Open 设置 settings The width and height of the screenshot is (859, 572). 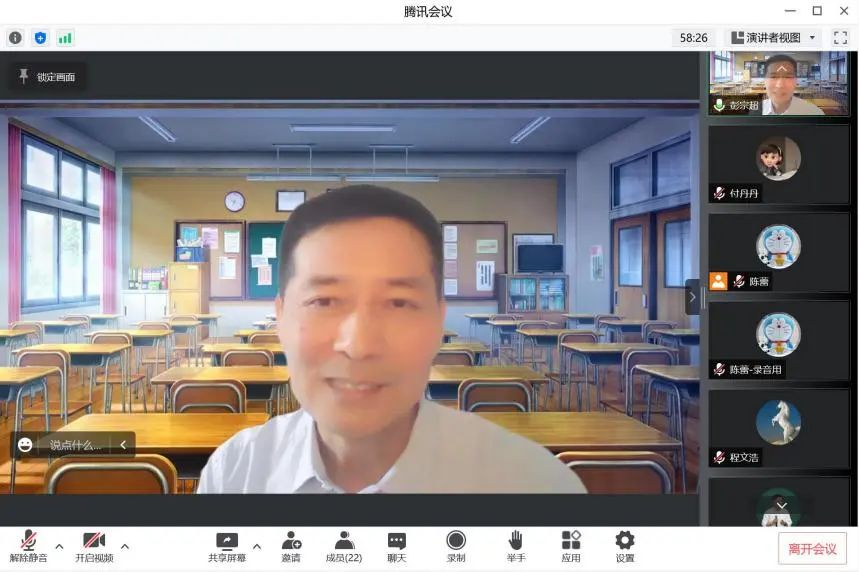click(625, 546)
